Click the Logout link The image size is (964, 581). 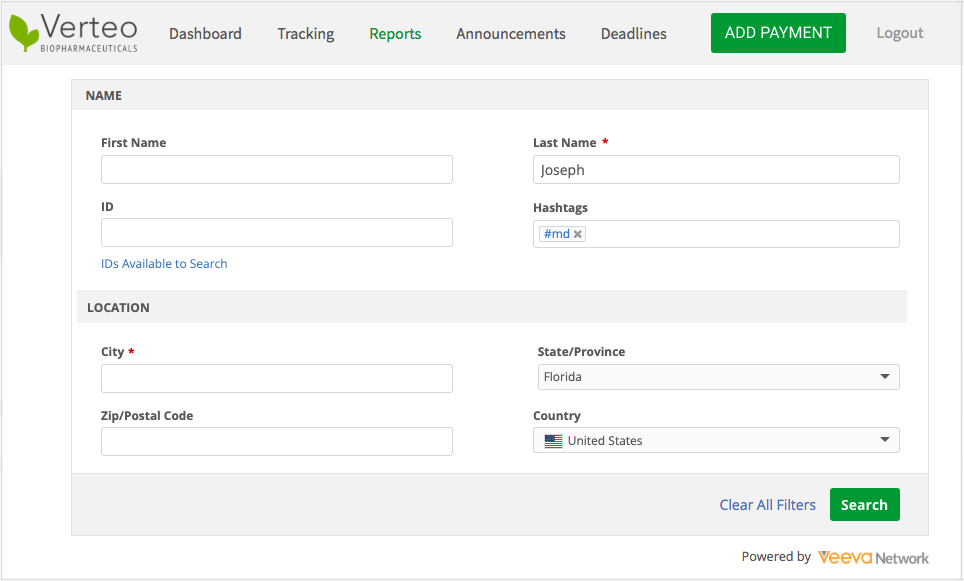(899, 33)
